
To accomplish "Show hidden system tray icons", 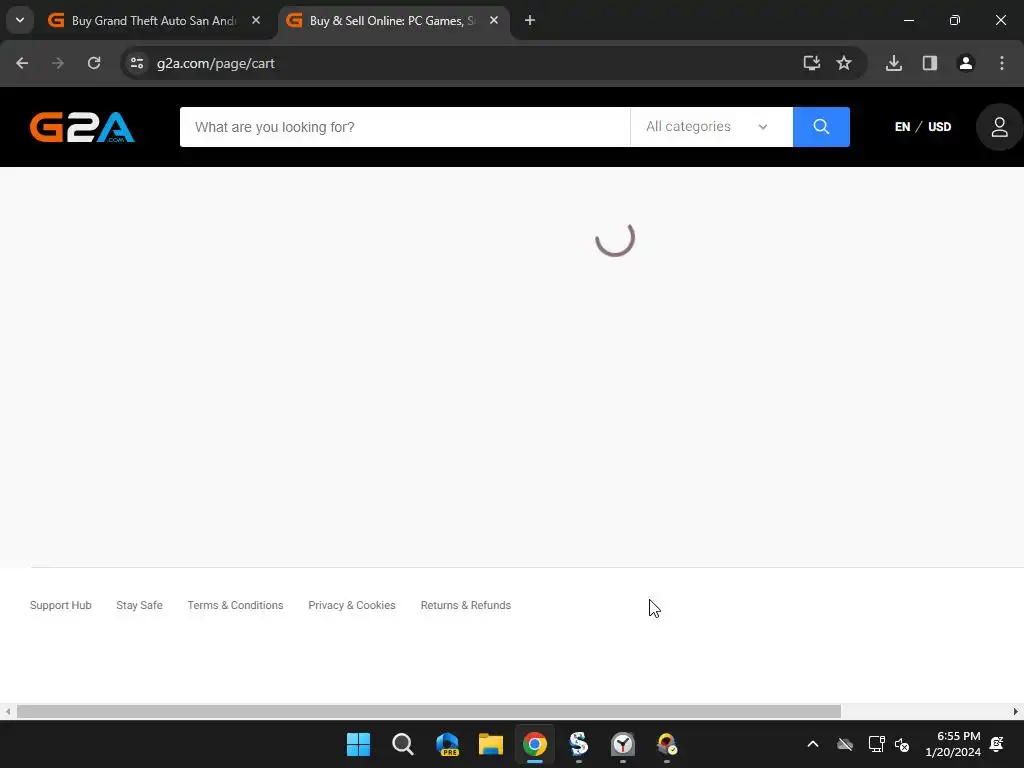I will (x=813, y=744).
